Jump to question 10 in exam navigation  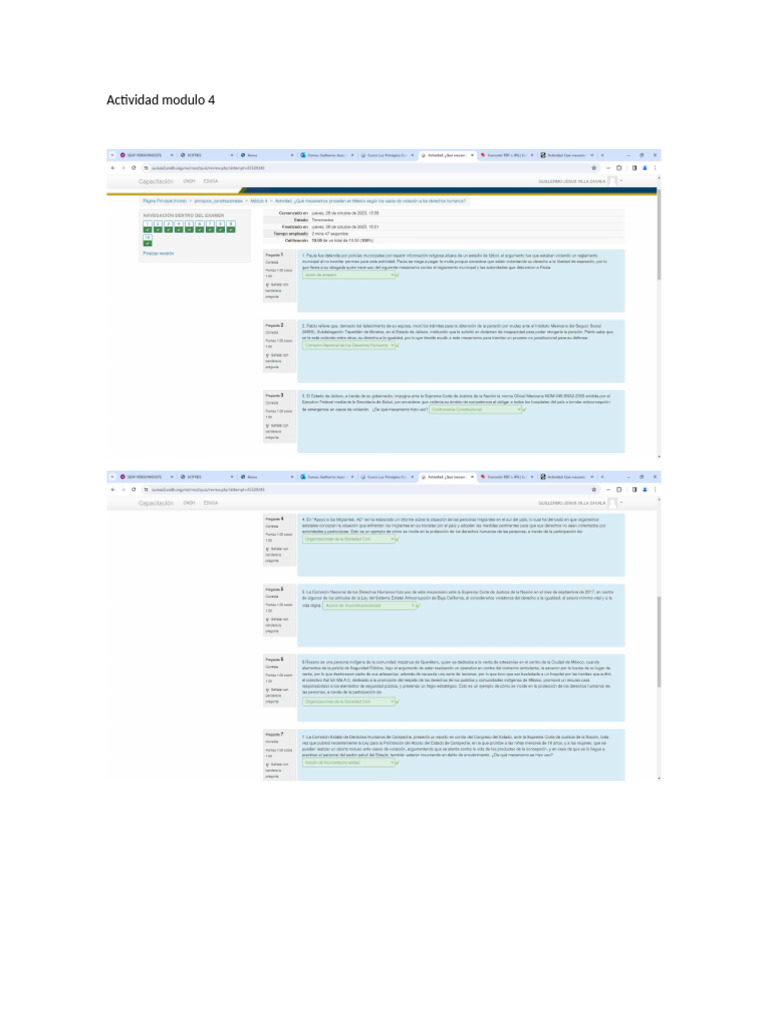148,240
